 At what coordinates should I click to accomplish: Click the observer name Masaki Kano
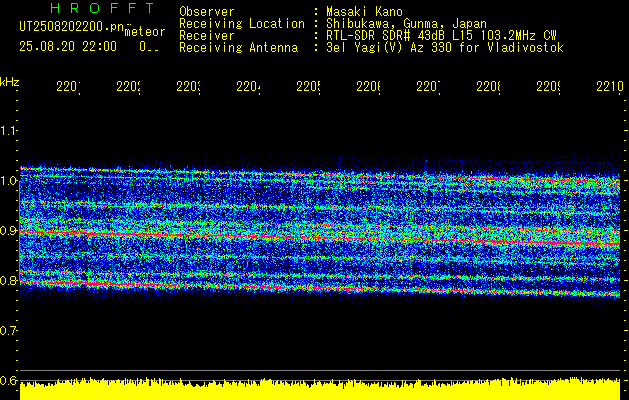click(364, 12)
